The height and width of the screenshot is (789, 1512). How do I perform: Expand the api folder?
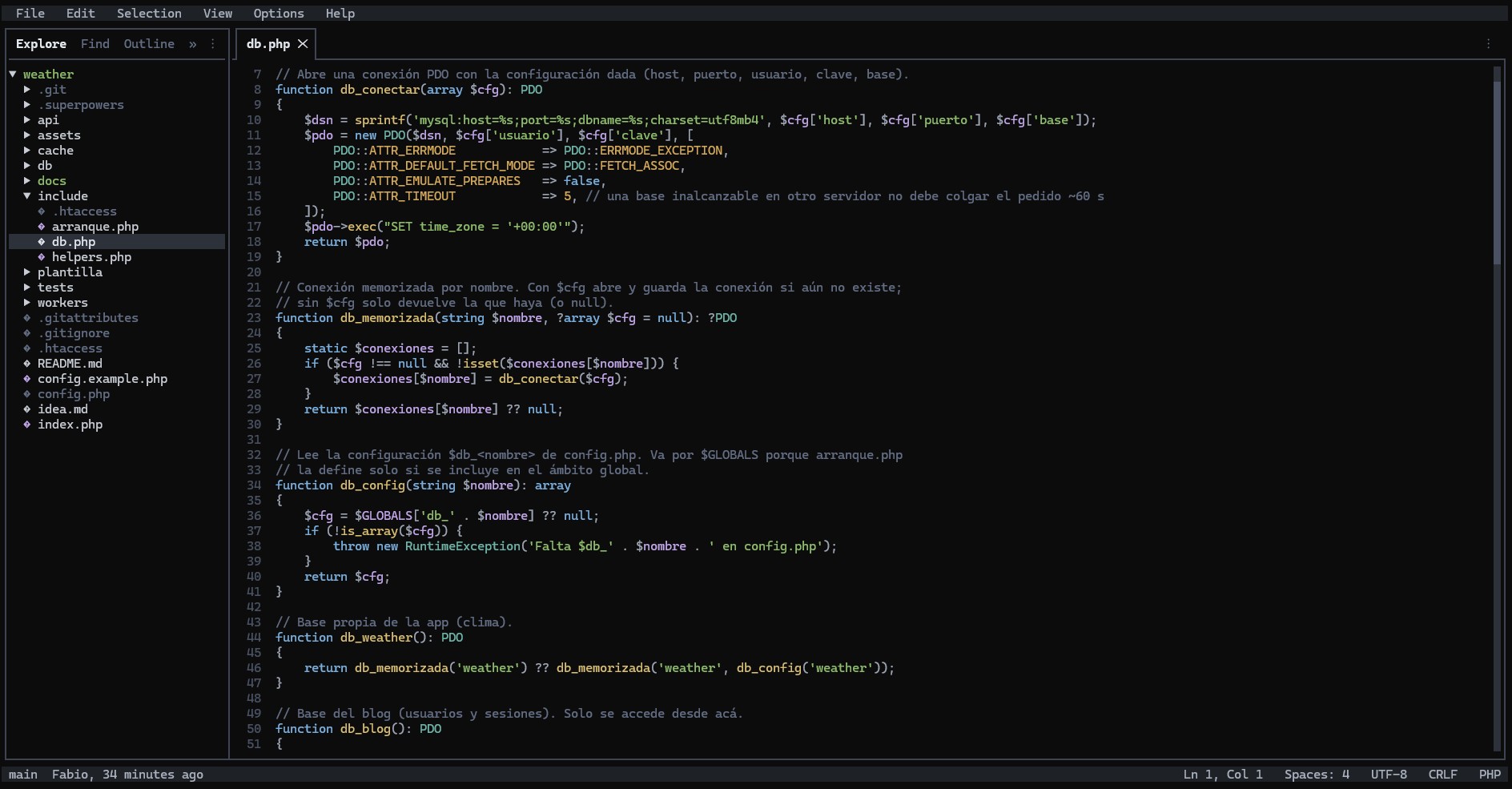tap(27, 120)
